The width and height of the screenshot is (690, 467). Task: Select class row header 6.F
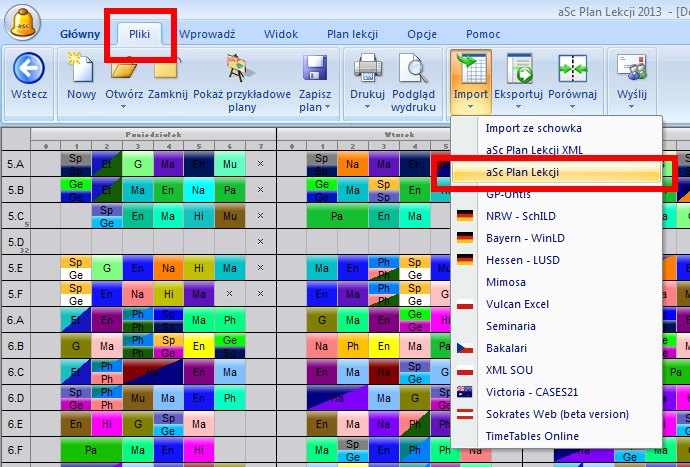(16, 450)
